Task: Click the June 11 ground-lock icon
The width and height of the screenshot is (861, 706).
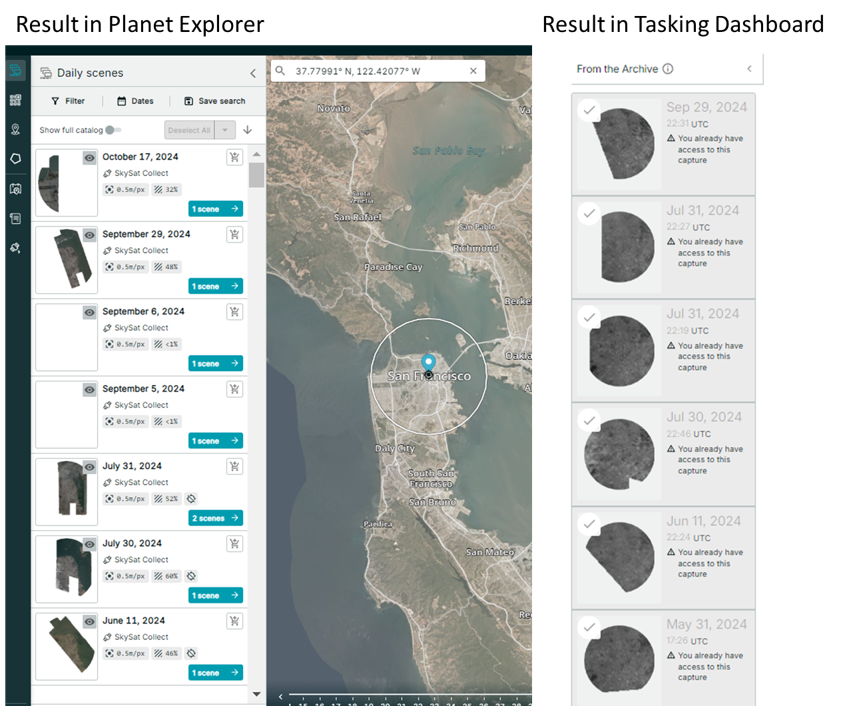Action: tap(191, 654)
